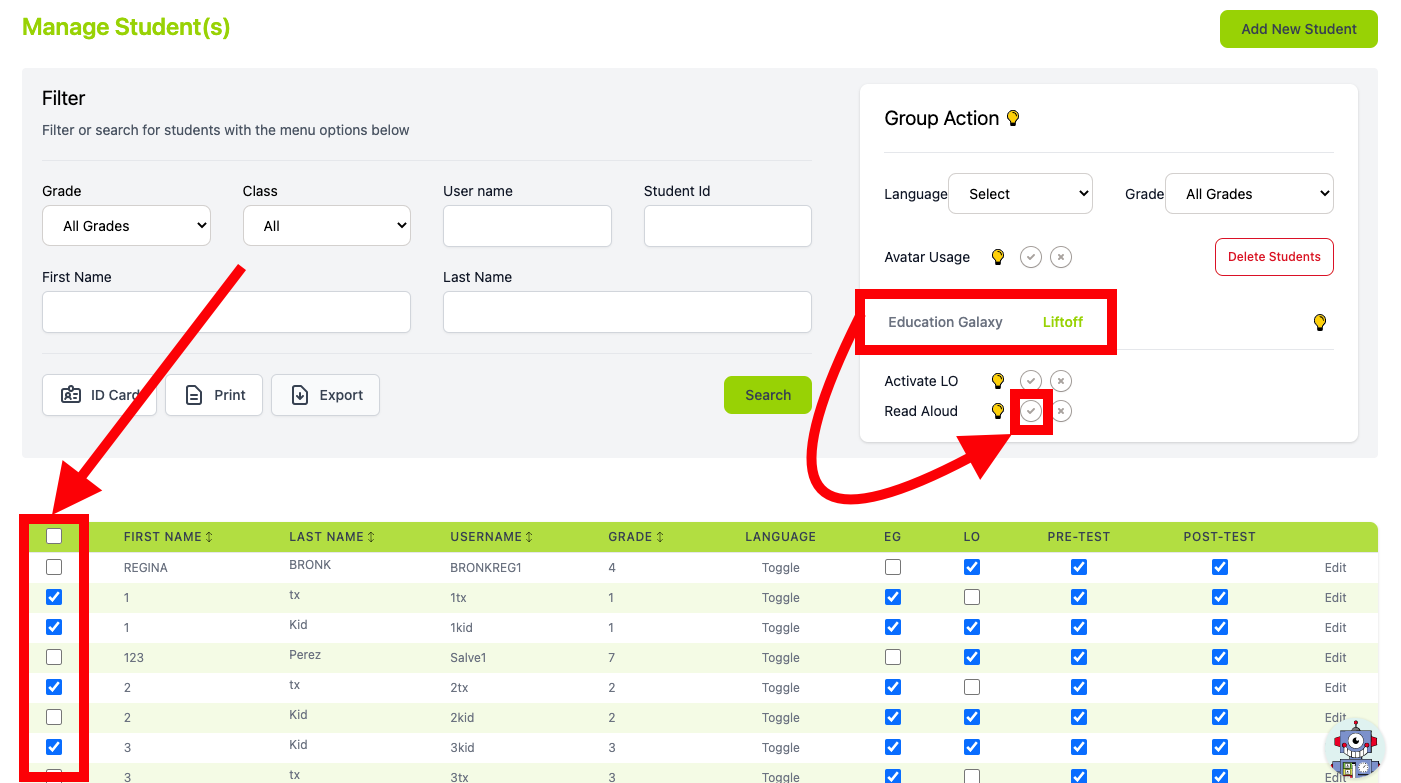This screenshot has width=1401, height=783.
Task: Click the Avatar Usage lightbulb hint
Action: coord(997,257)
